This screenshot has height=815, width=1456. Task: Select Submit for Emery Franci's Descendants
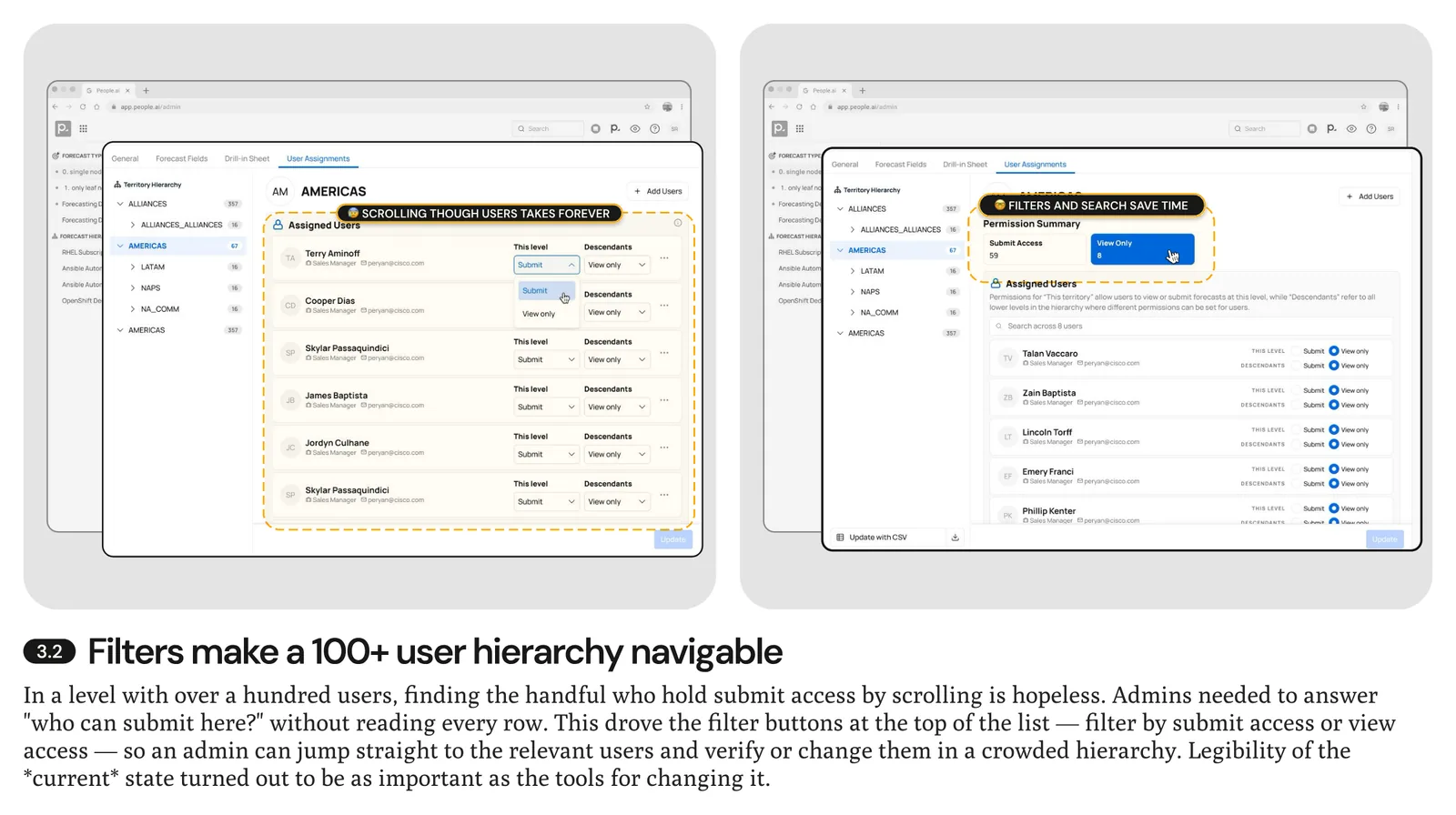click(x=1297, y=484)
